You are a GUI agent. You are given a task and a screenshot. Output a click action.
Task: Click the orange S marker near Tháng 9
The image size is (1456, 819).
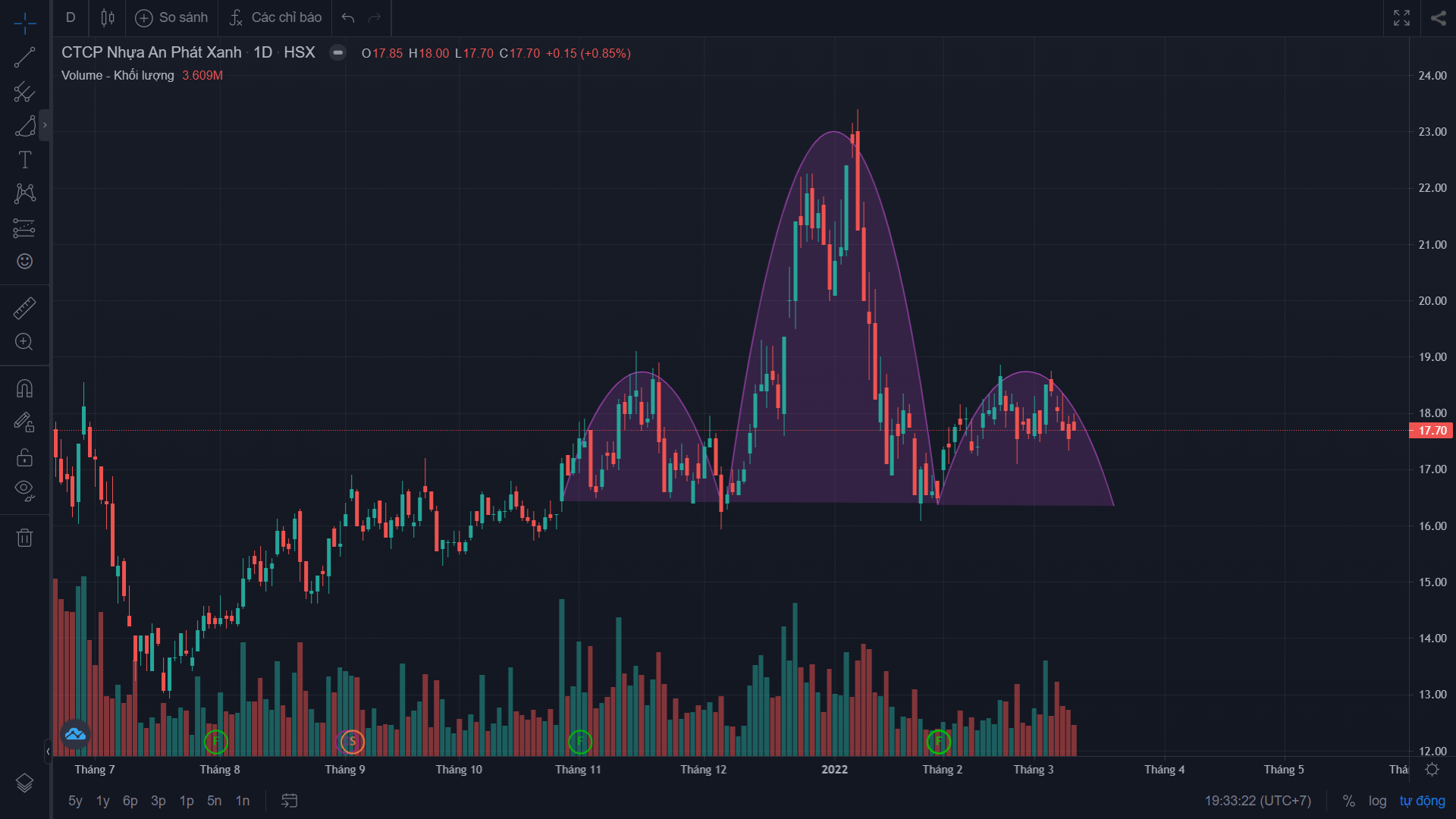point(353,742)
